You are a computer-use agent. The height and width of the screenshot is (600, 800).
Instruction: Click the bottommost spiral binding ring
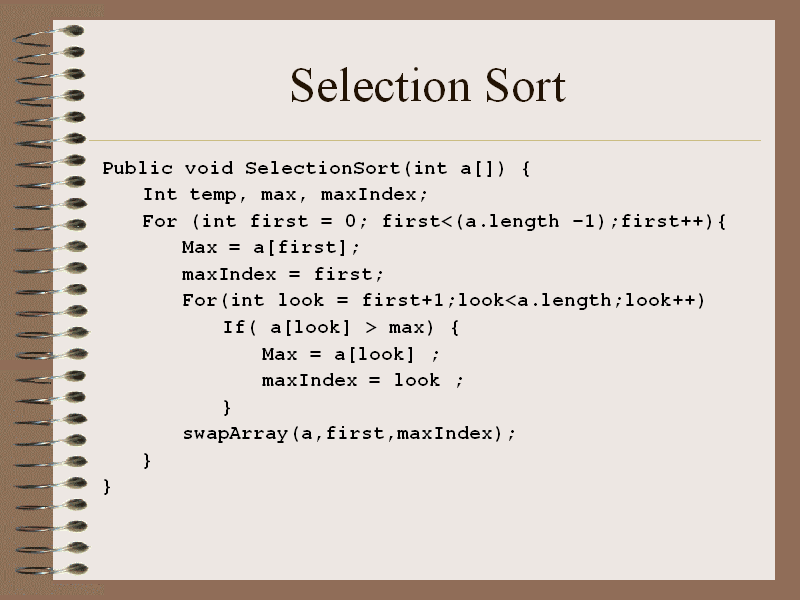(52, 569)
